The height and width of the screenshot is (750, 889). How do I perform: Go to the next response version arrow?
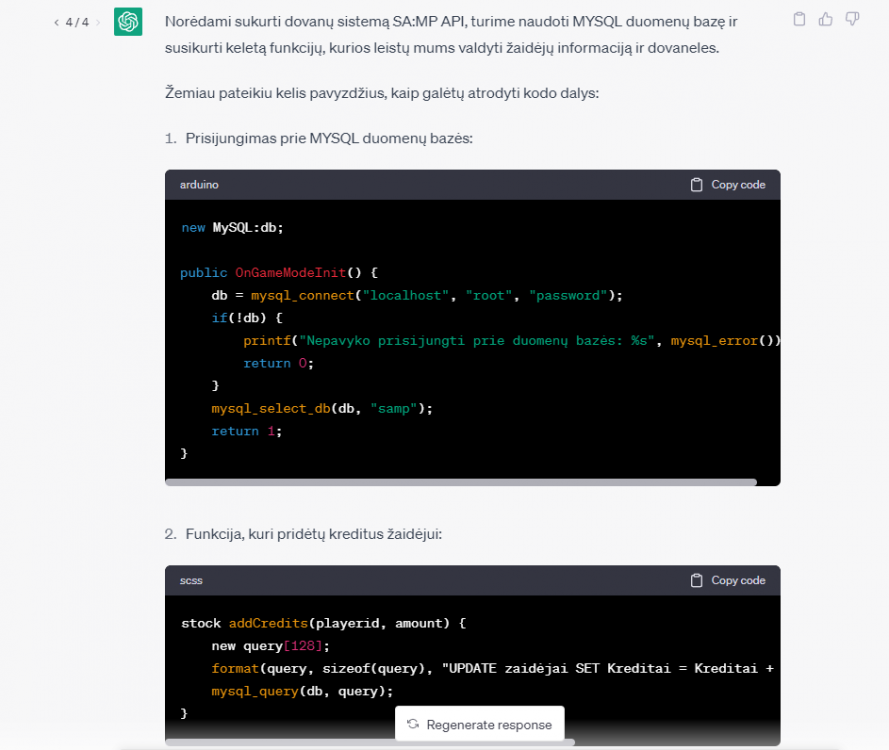coord(98,22)
